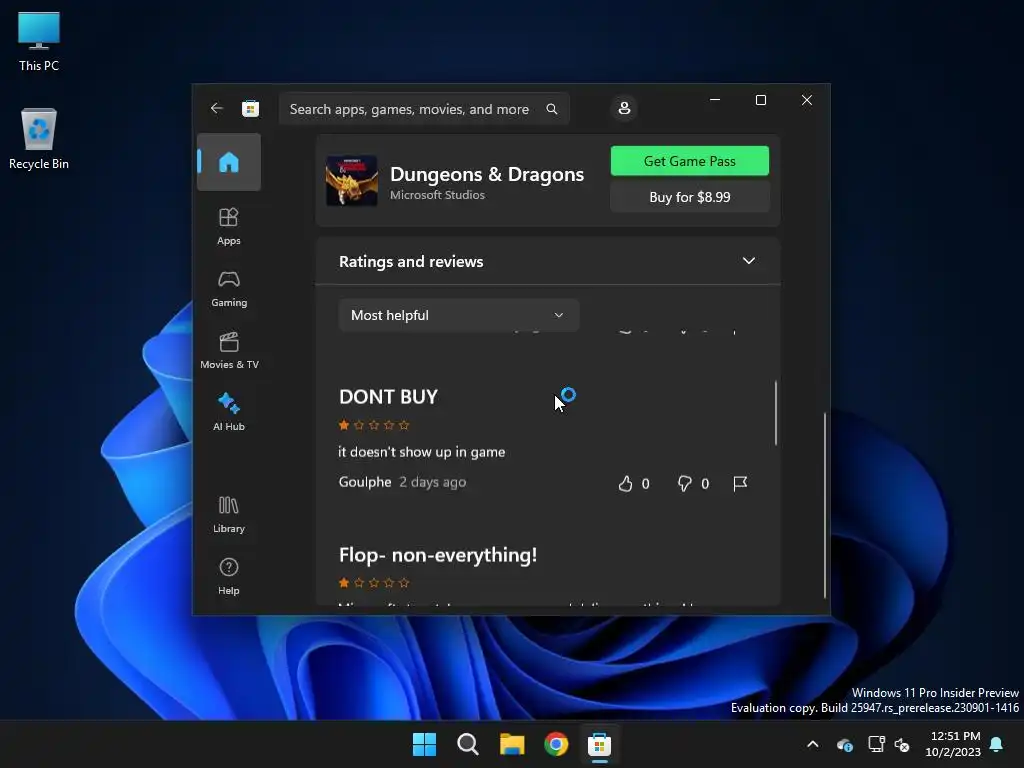Viewport: 1024px width, 768px height.
Task: Click the OneDrive cloud tray icon
Action: tap(844, 744)
